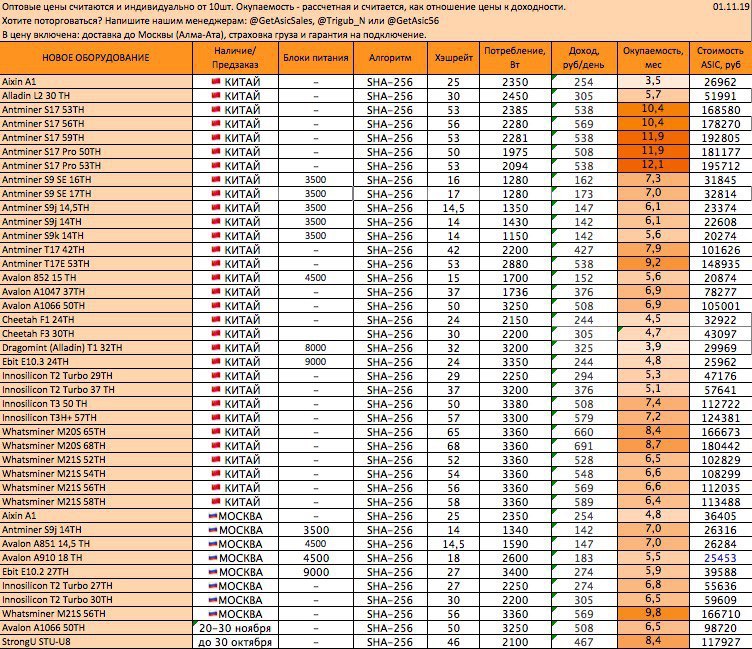Select cell 'Whatsminer M20S 65TH'
Image resolution: width=752 pixels, height=649 pixels.
(96, 431)
